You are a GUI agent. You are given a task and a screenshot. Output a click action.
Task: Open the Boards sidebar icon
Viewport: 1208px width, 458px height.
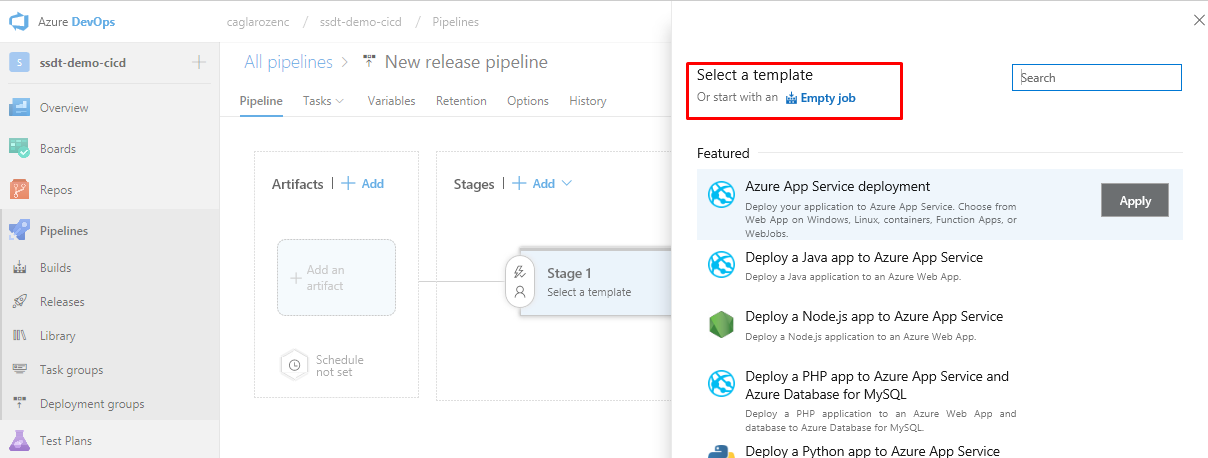[x=19, y=149]
